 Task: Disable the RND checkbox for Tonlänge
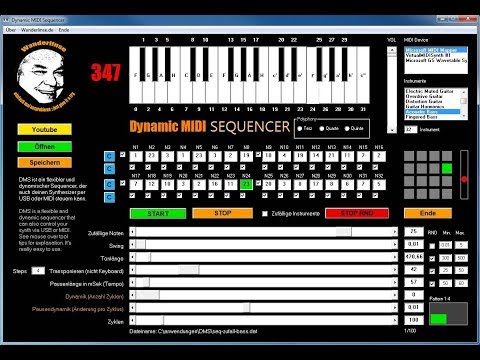click(432, 259)
